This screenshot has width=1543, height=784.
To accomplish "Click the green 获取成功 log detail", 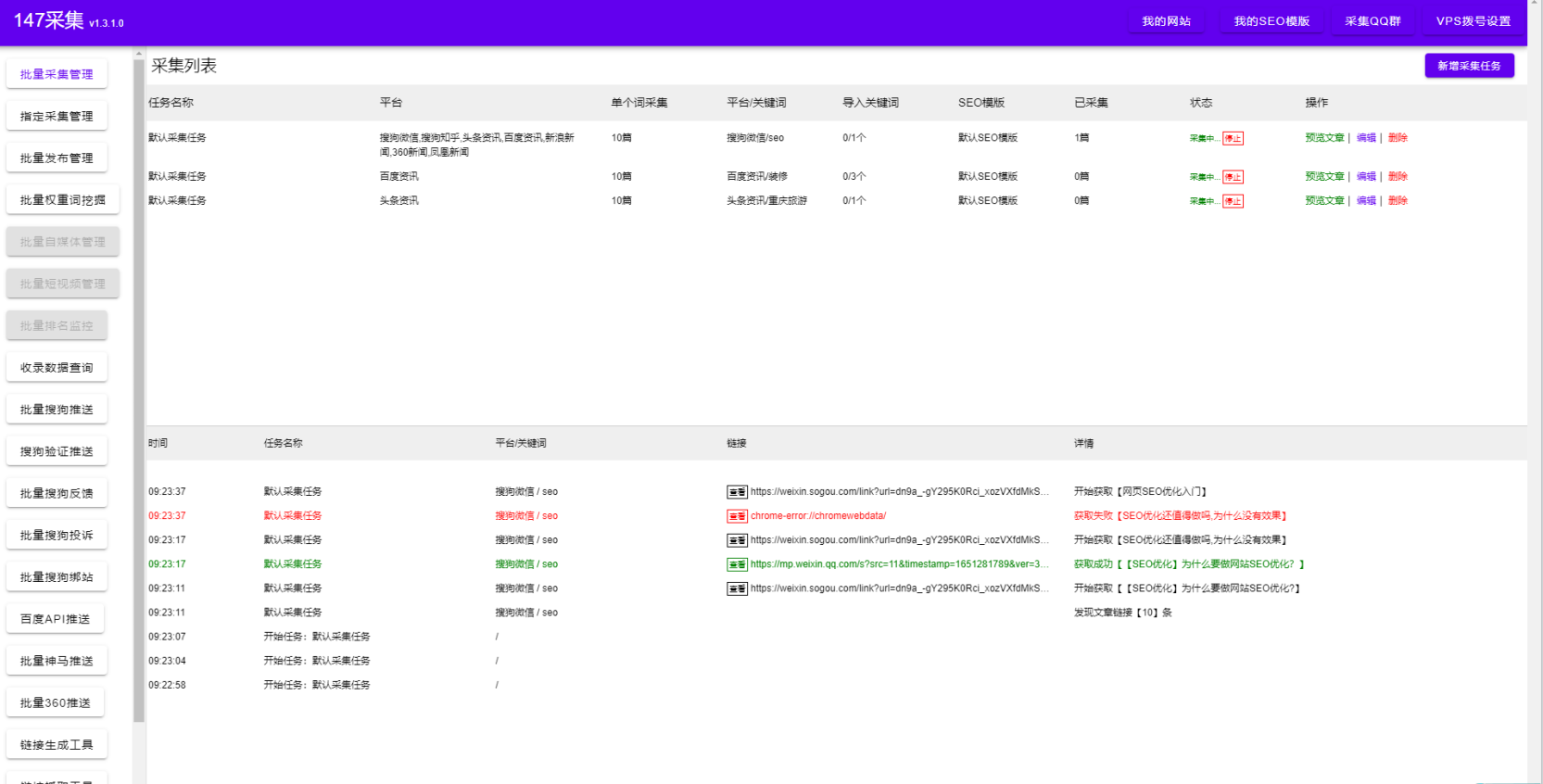I will [x=1189, y=564].
